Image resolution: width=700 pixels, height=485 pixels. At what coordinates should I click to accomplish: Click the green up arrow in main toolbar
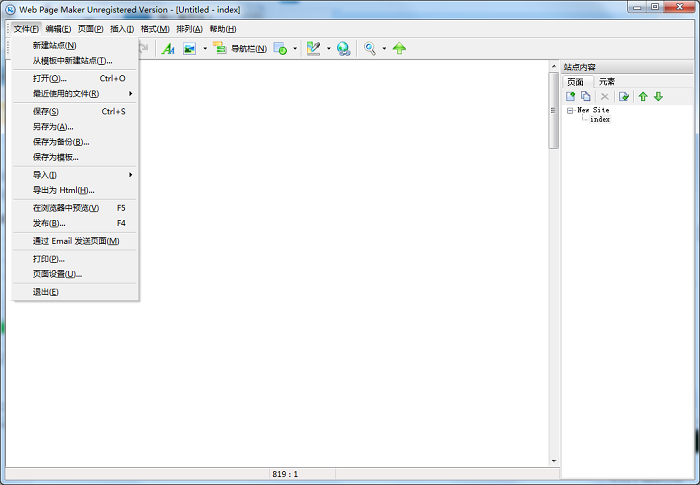399,48
